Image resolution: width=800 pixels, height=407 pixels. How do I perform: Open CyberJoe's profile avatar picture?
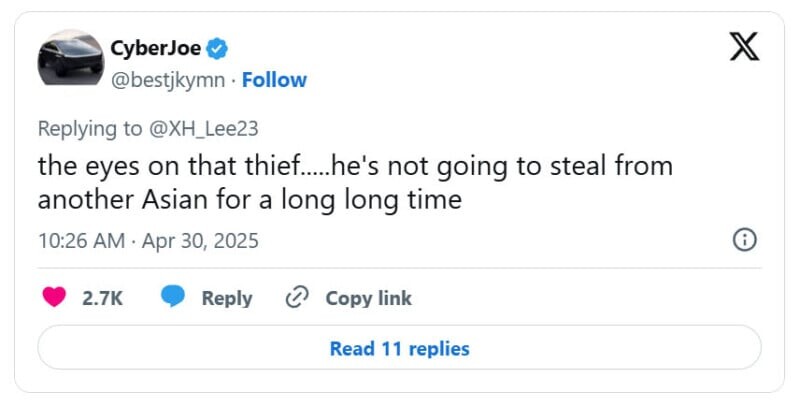click(x=71, y=58)
